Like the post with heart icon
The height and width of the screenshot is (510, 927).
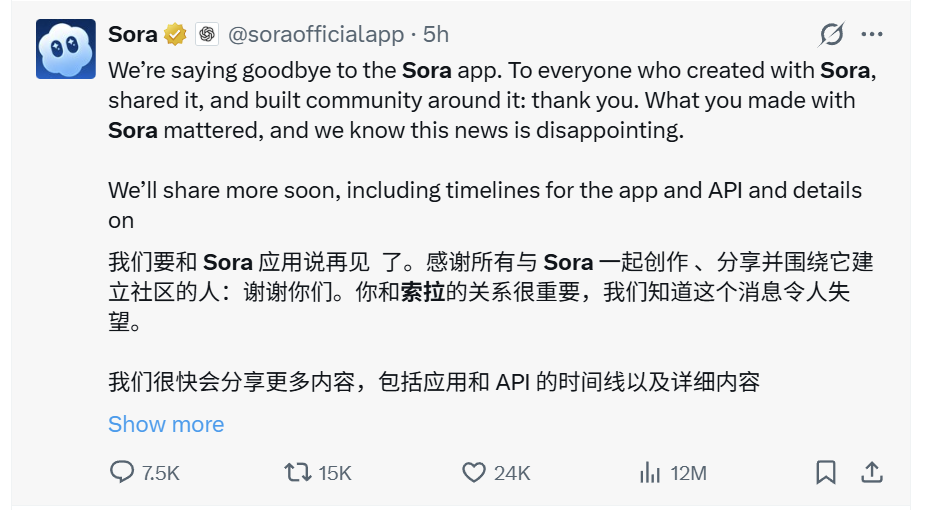pyautogui.click(x=473, y=472)
